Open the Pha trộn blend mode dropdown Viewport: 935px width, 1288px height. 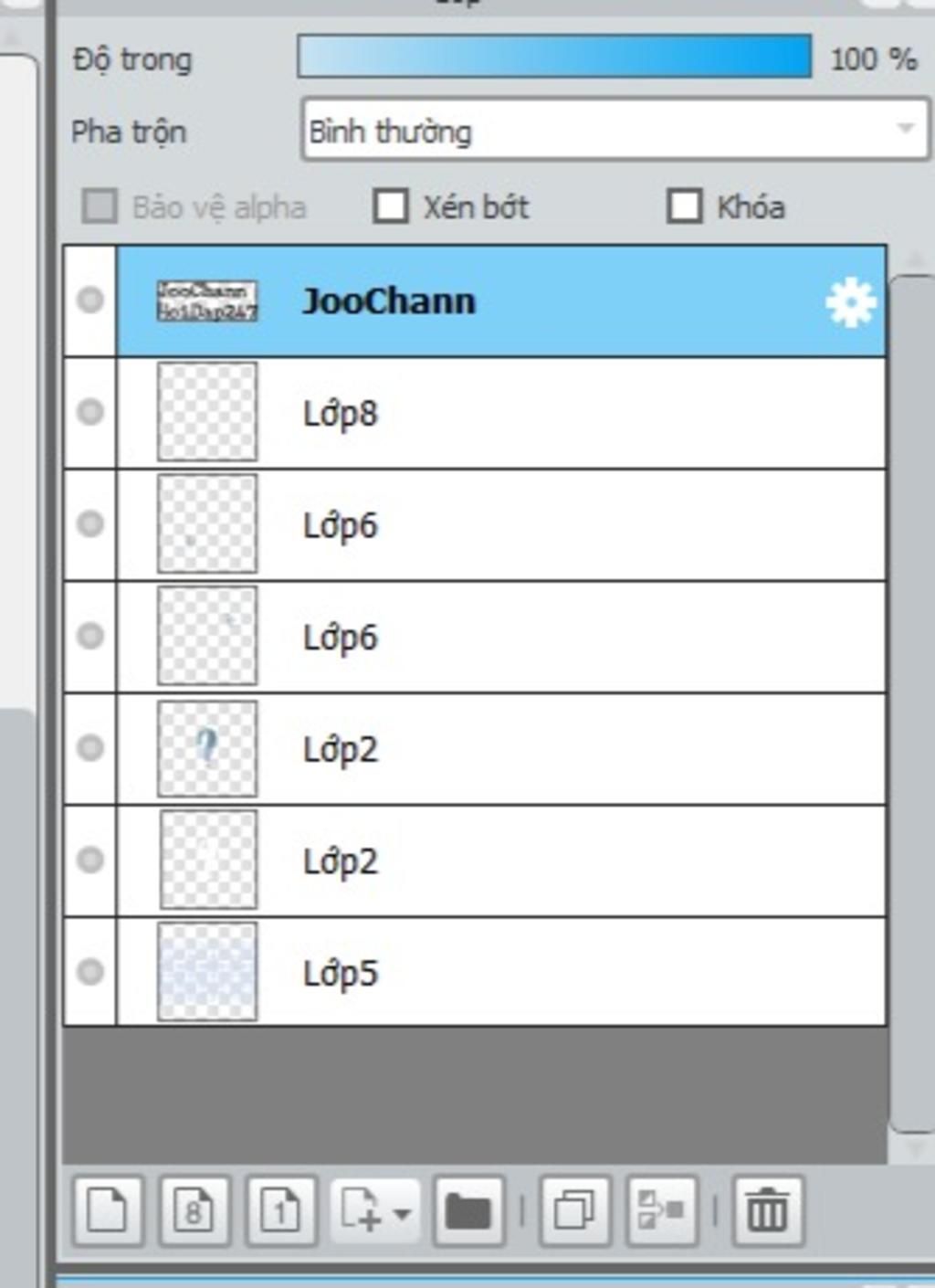(615, 131)
